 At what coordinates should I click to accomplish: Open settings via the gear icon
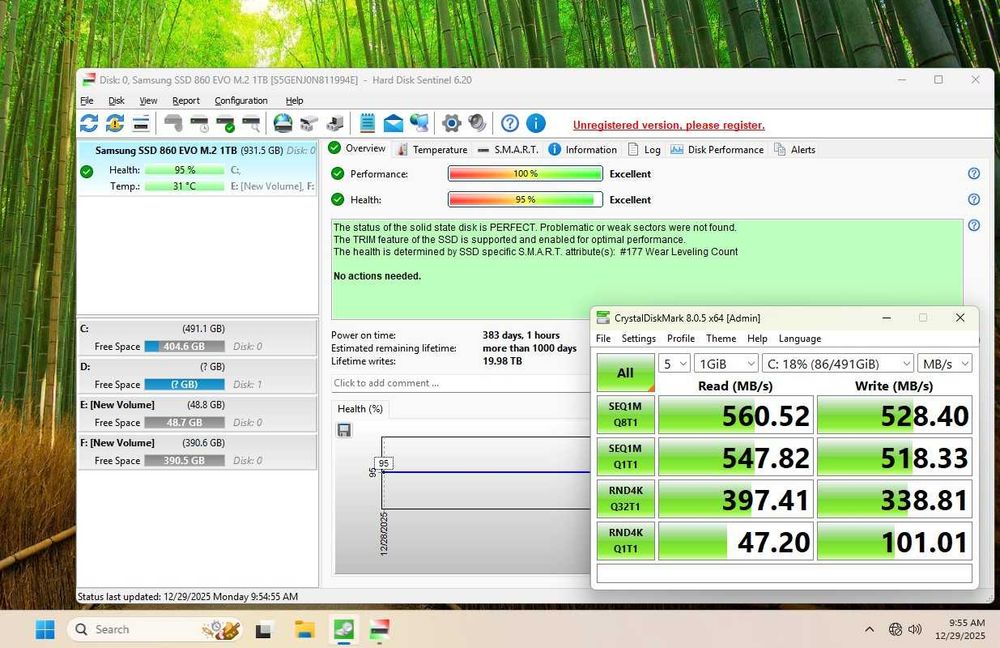coord(451,123)
